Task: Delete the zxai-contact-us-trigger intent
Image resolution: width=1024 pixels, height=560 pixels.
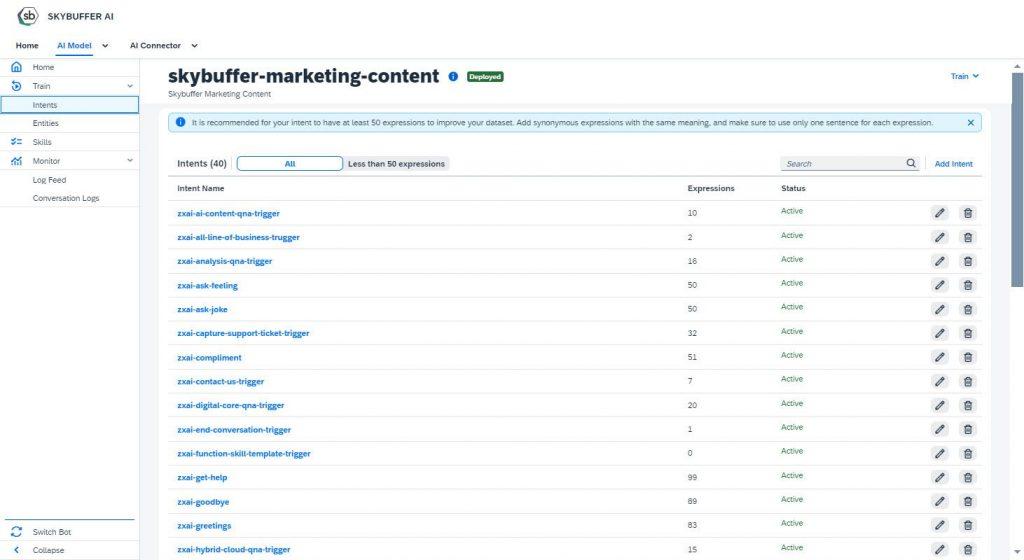Action: 968,381
